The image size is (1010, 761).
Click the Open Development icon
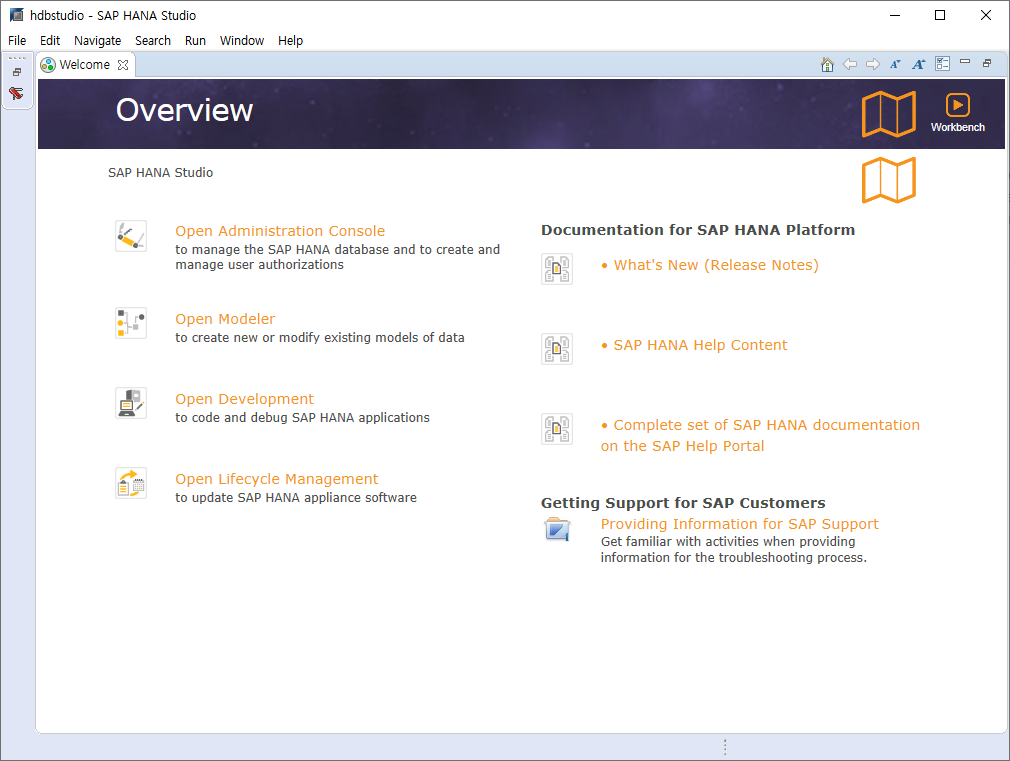click(x=131, y=403)
